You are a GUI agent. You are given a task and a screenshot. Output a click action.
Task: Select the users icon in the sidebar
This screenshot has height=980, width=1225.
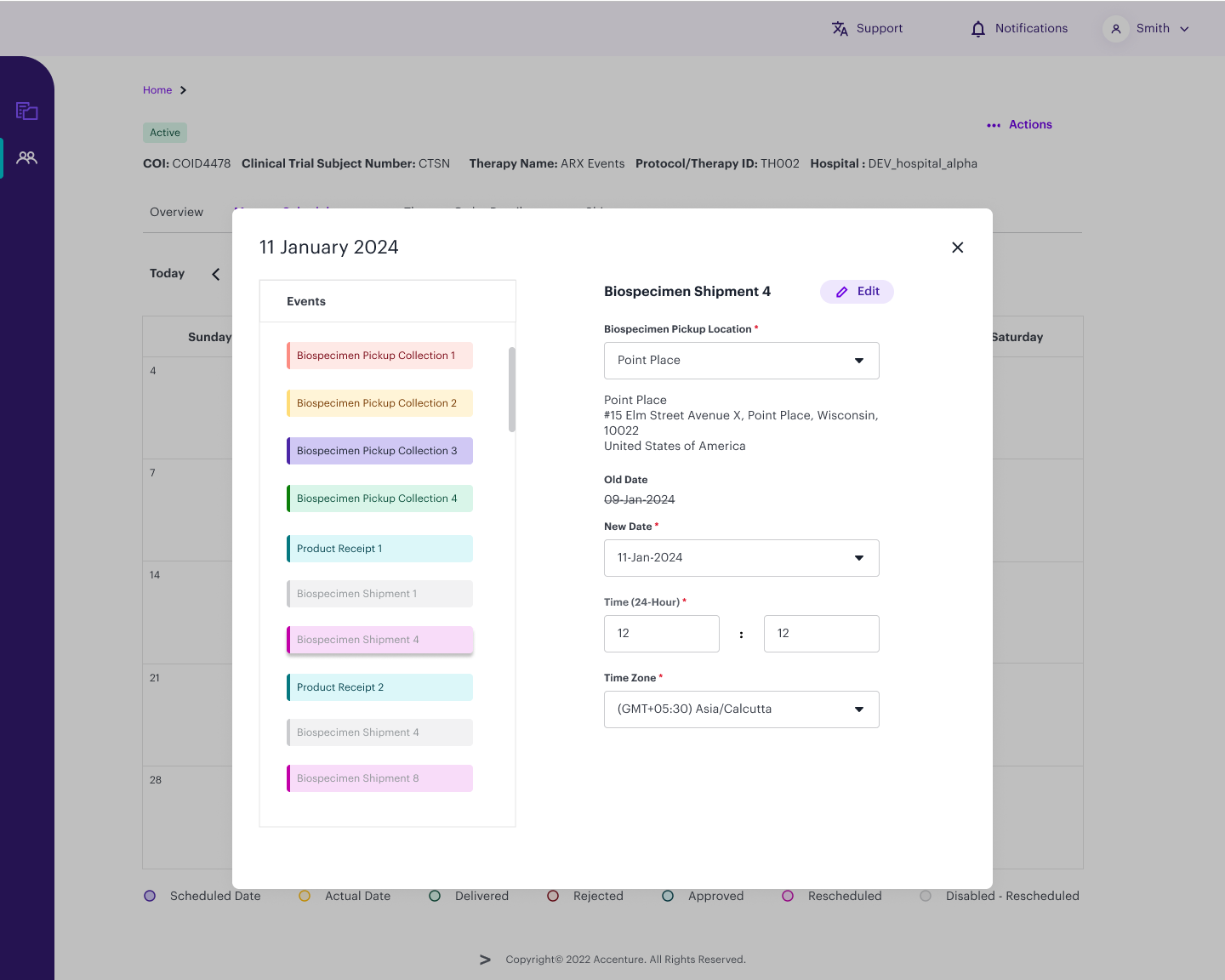(x=26, y=157)
